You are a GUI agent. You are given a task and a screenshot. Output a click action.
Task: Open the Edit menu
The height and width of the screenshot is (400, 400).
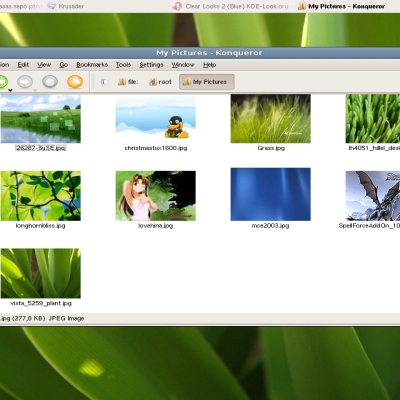click(23, 65)
